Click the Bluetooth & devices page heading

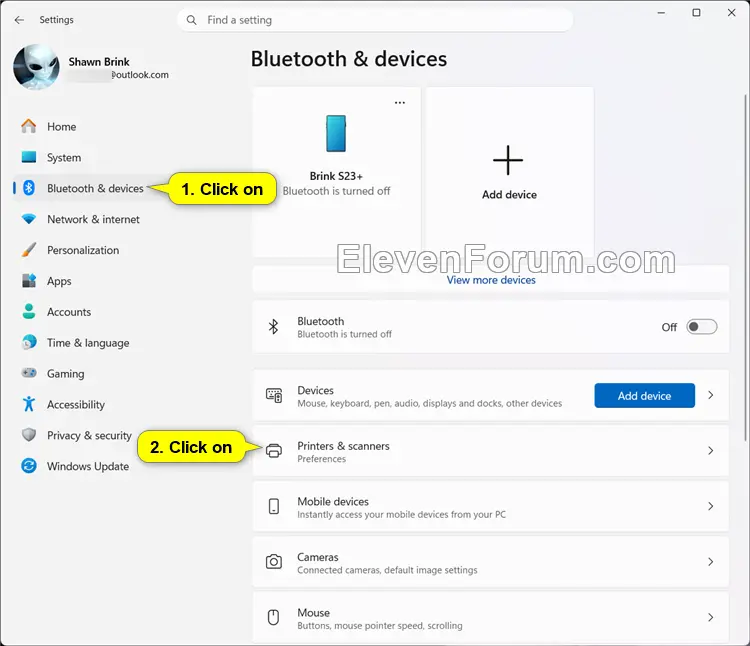click(x=349, y=59)
